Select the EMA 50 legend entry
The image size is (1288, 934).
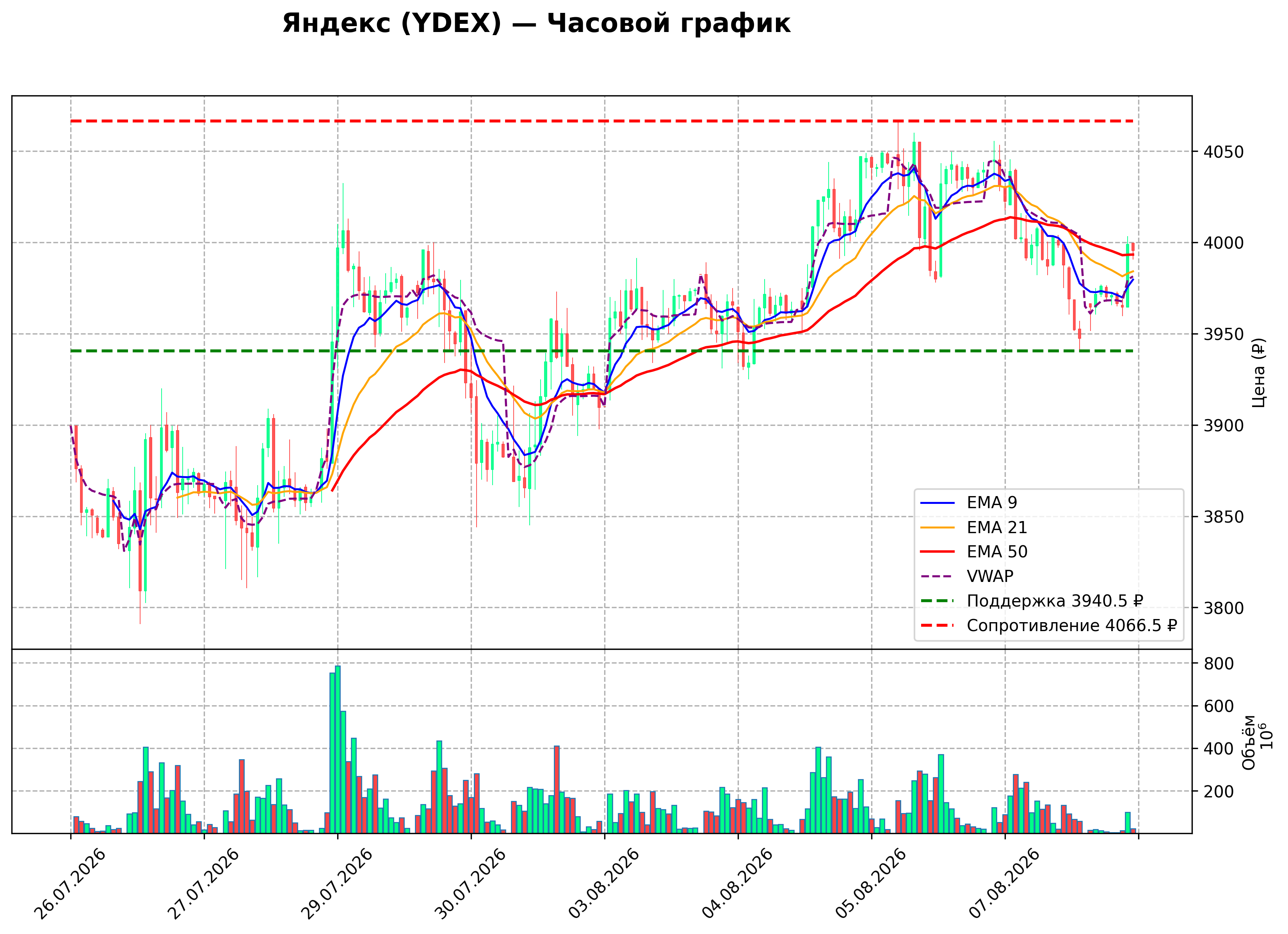973,552
